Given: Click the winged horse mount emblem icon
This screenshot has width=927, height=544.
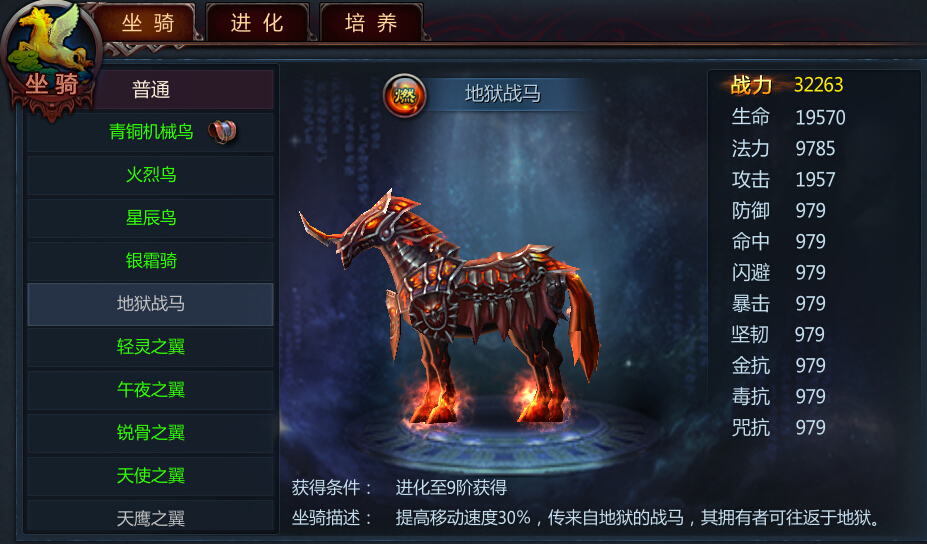Looking at the screenshot, I should pyautogui.click(x=52, y=58).
